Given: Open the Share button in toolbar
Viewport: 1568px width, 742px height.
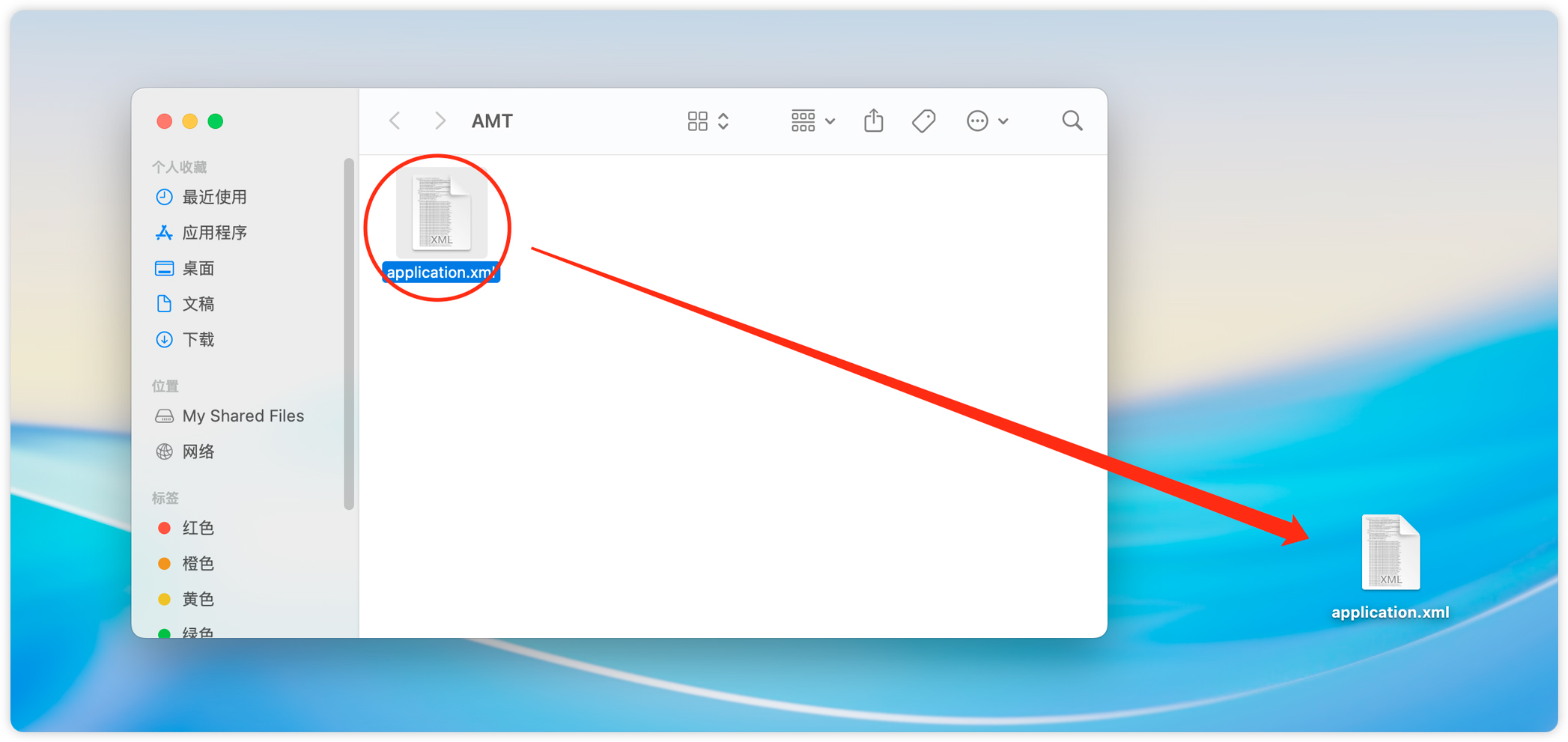Looking at the screenshot, I should click(x=873, y=121).
